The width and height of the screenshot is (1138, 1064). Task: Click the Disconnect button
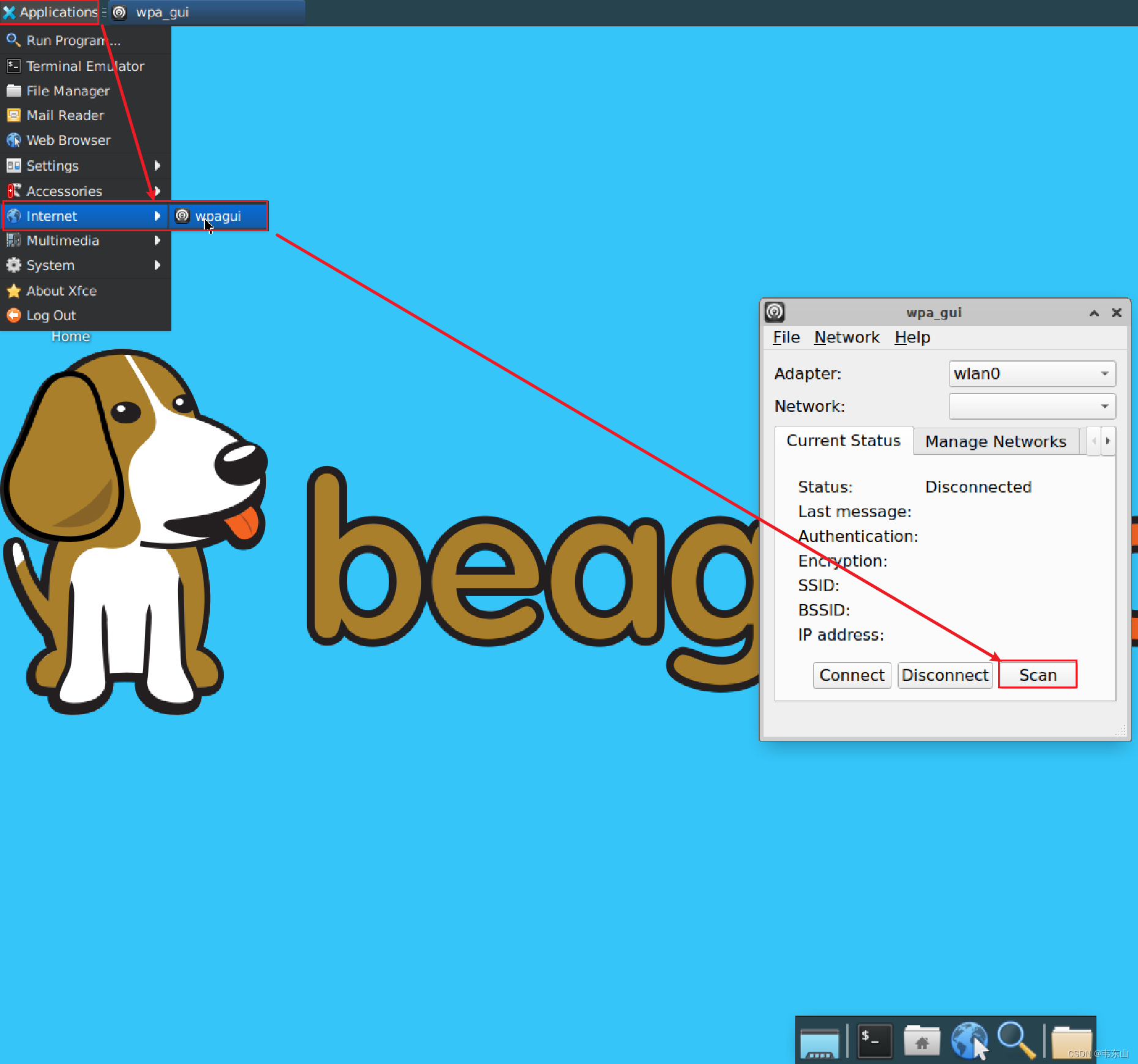point(945,675)
